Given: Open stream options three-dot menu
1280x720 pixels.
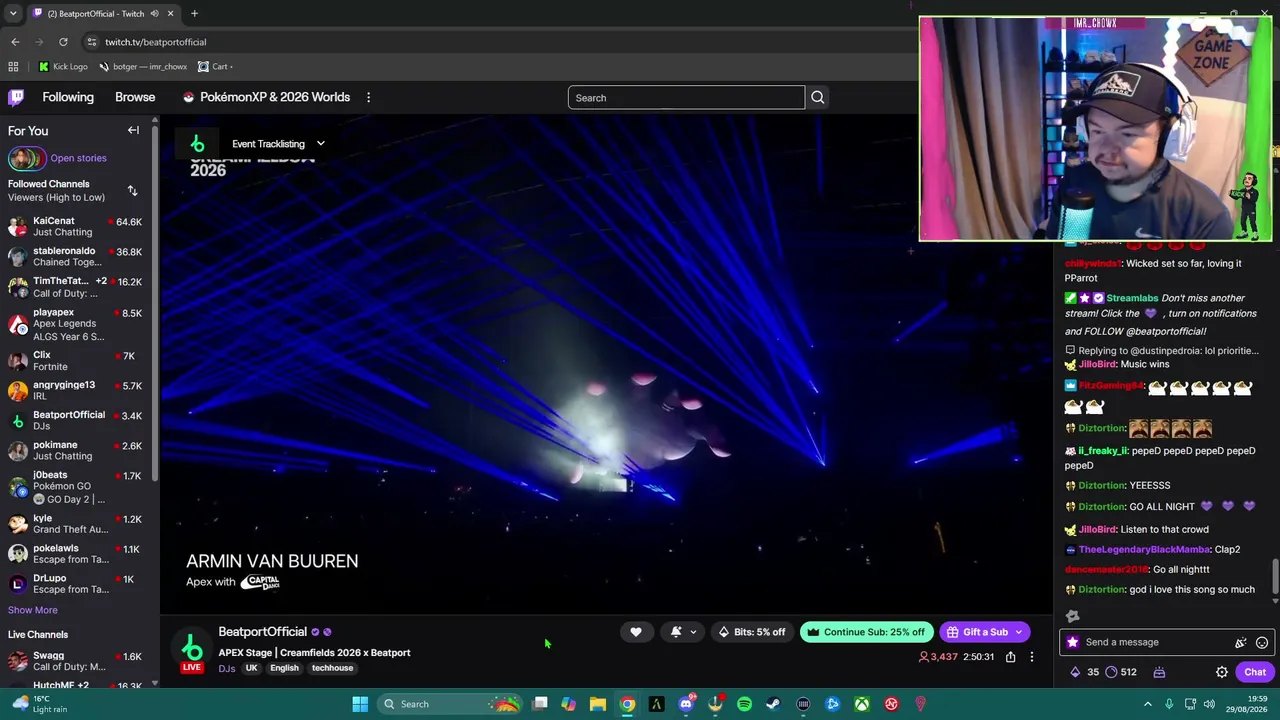Looking at the screenshot, I should [x=1032, y=657].
